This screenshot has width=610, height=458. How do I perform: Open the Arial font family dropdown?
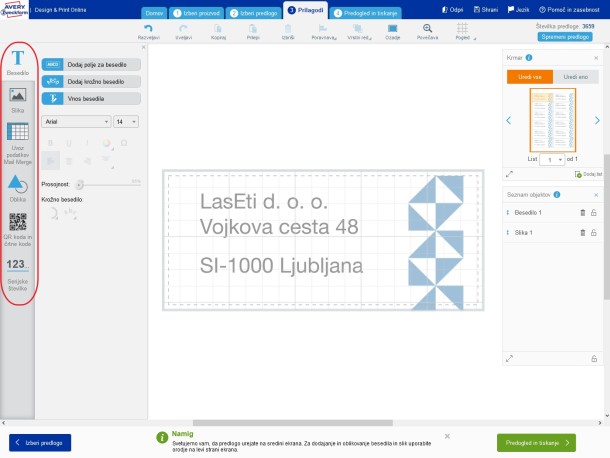[76, 122]
